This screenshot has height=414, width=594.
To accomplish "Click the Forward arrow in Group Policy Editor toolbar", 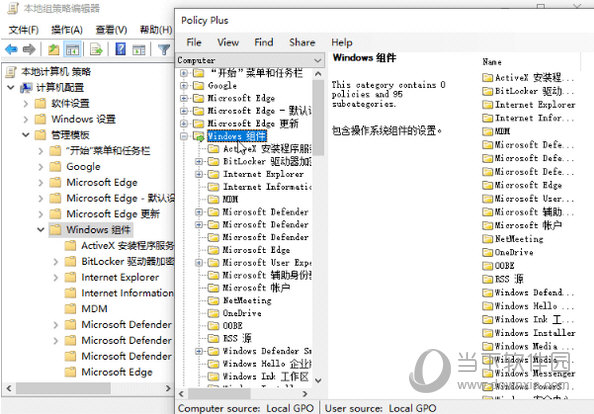I will 29,49.
